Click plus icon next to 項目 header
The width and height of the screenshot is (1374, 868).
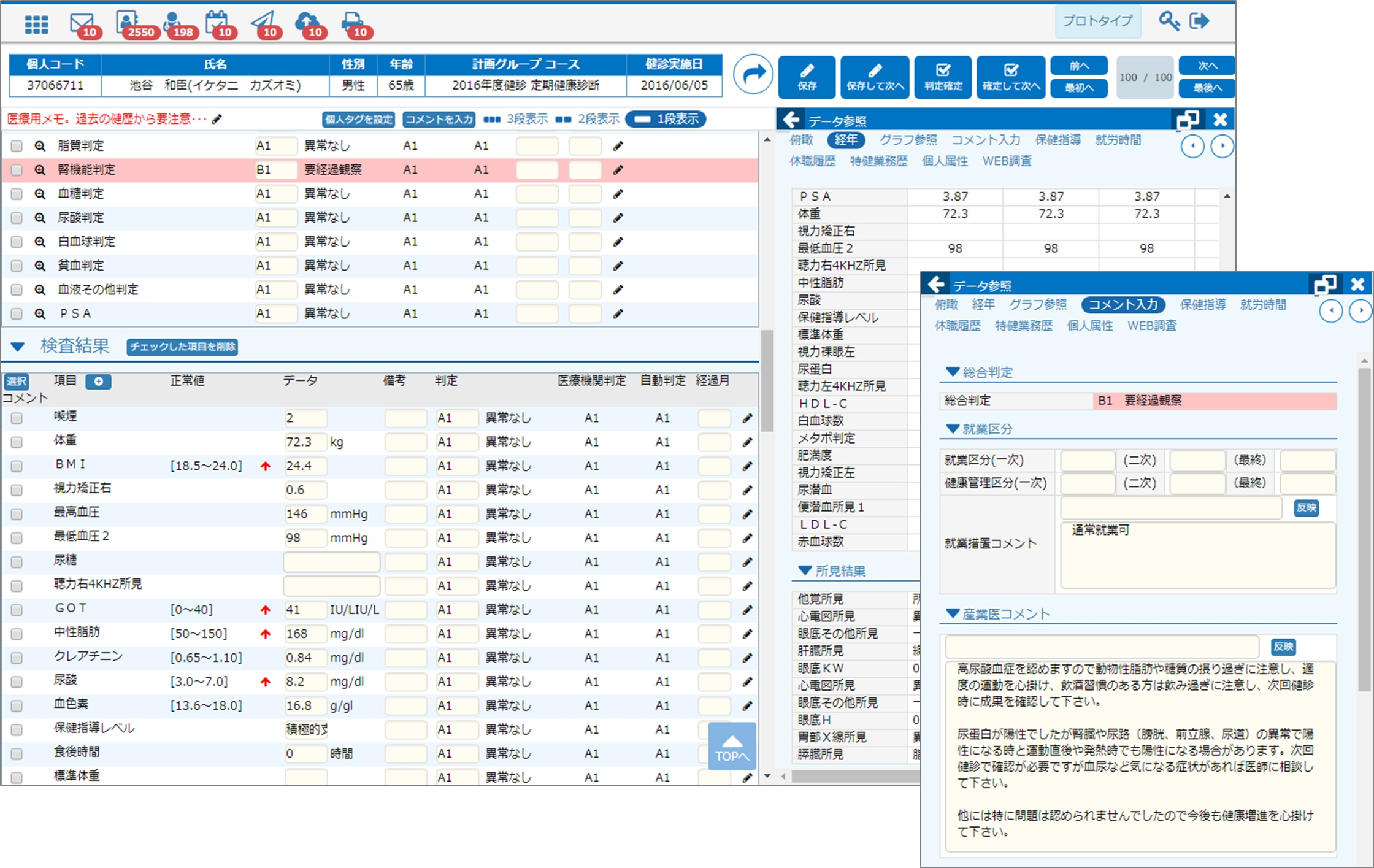pos(98,382)
